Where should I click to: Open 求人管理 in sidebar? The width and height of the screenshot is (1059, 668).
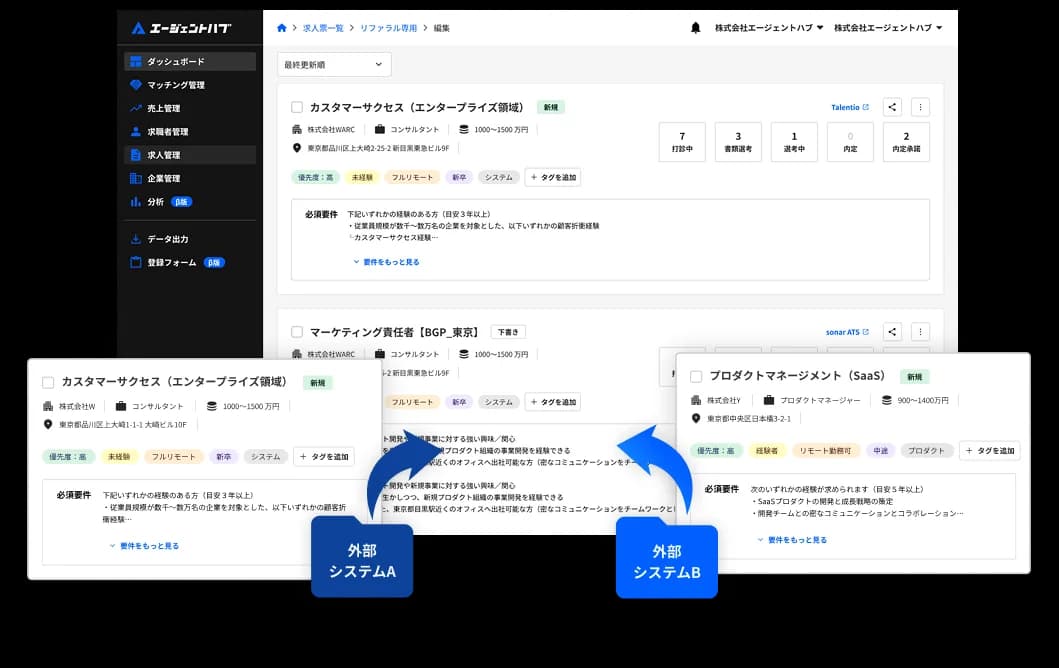coord(190,155)
